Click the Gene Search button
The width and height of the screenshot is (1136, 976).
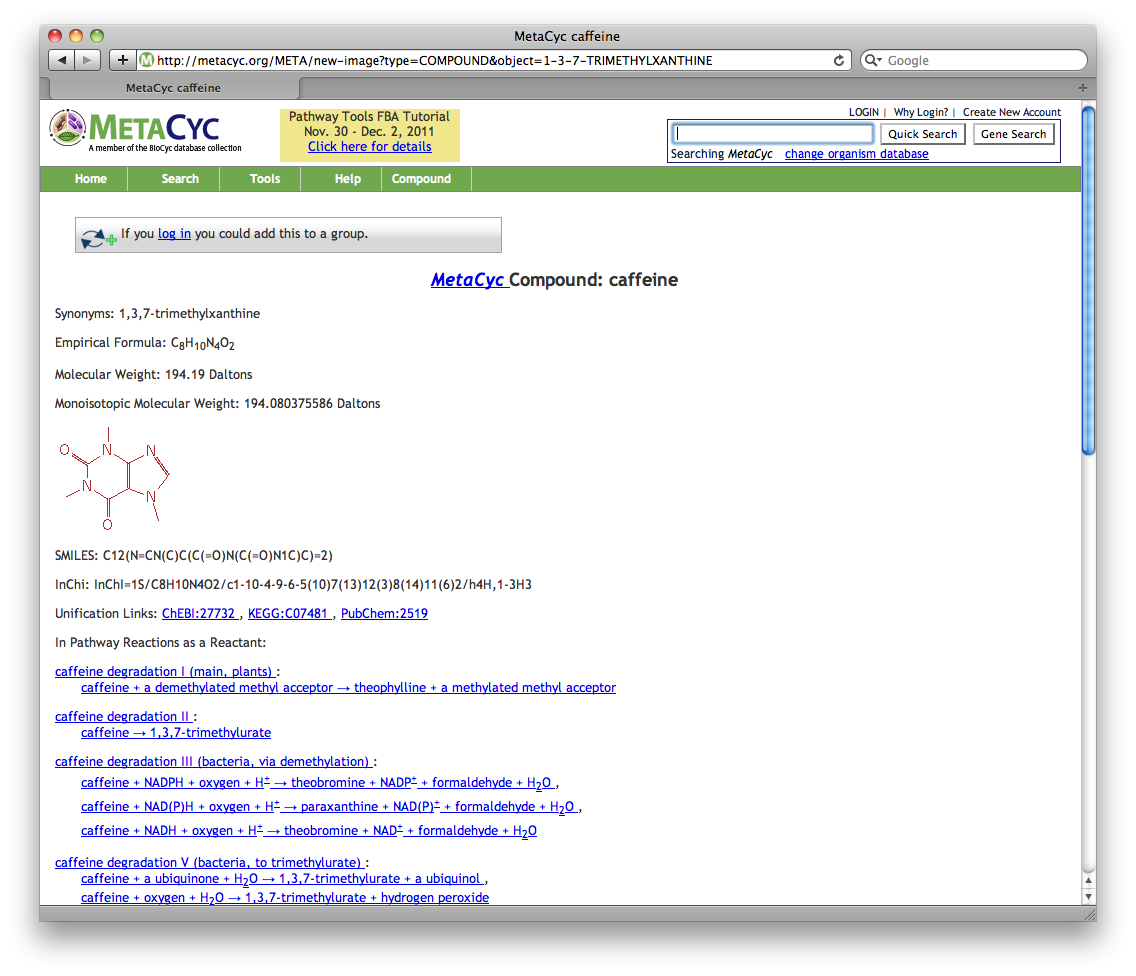tap(1013, 134)
